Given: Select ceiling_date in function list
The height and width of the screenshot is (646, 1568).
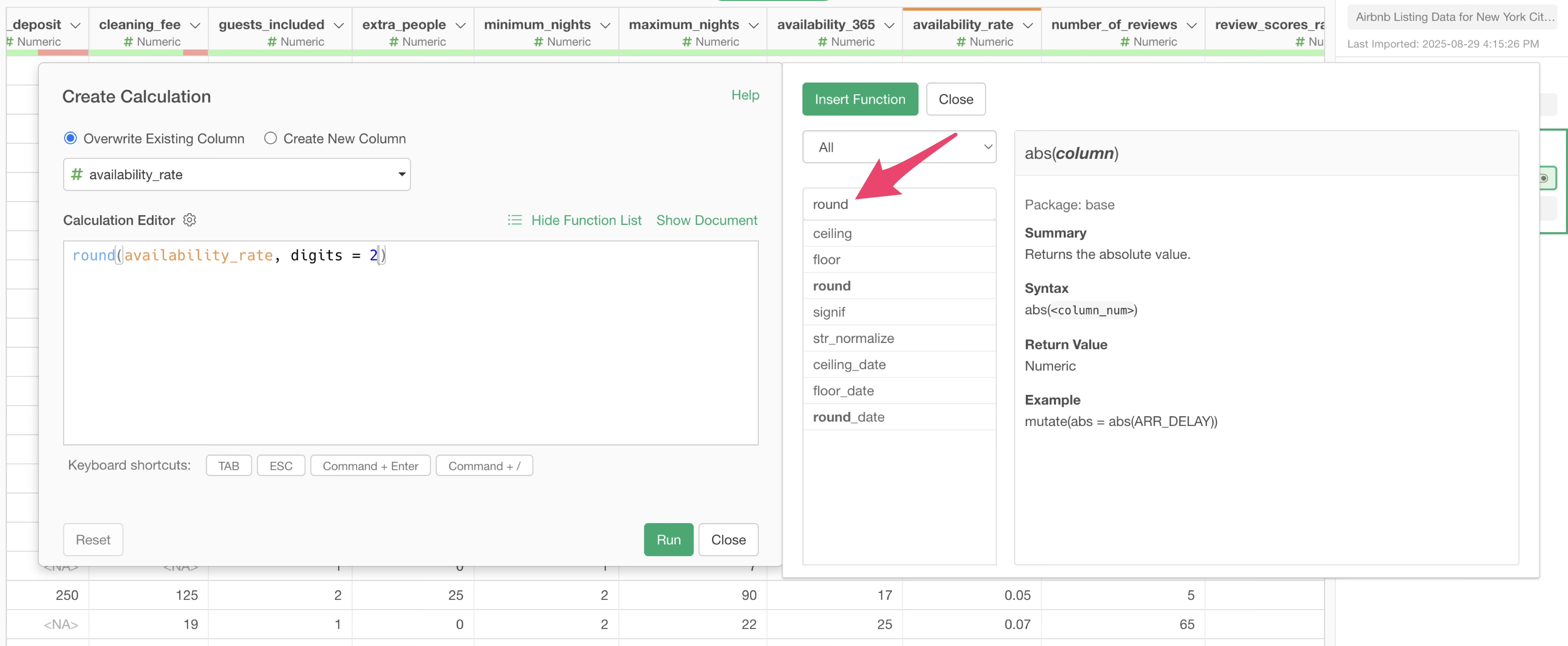Looking at the screenshot, I should coord(898,364).
